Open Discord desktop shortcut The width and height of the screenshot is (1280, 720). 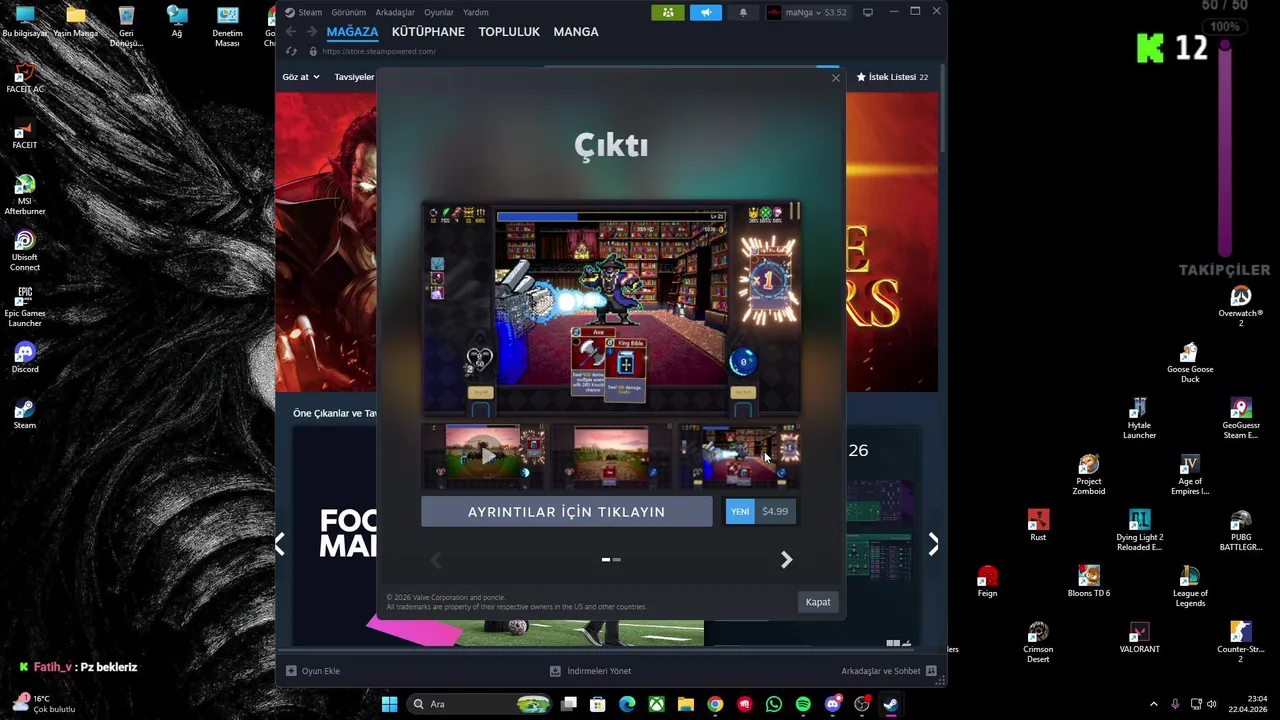(25, 358)
